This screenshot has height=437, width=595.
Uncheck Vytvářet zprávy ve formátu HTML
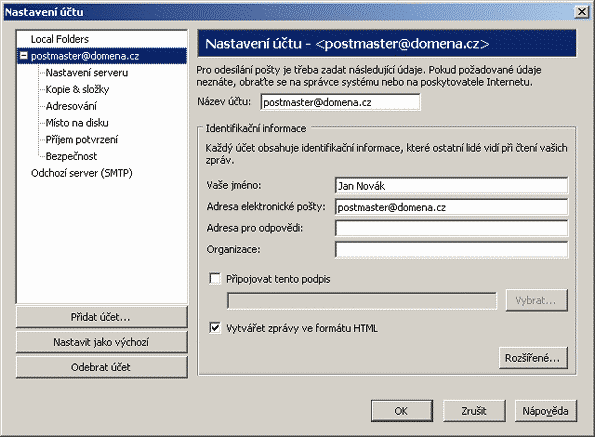pyautogui.click(x=215, y=328)
